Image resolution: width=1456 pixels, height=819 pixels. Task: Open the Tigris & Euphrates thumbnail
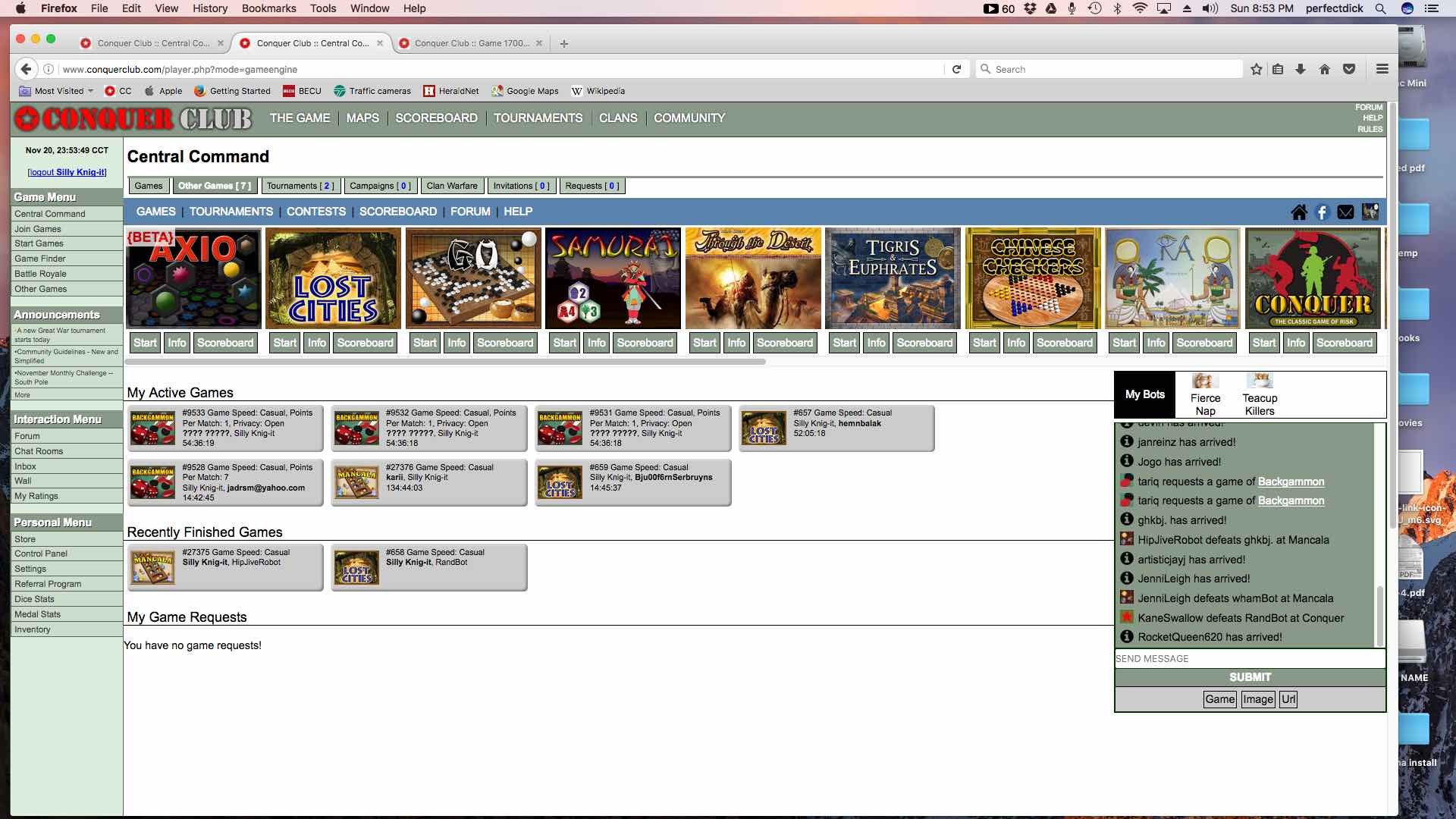pyautogui.click(x=893, y=278)
